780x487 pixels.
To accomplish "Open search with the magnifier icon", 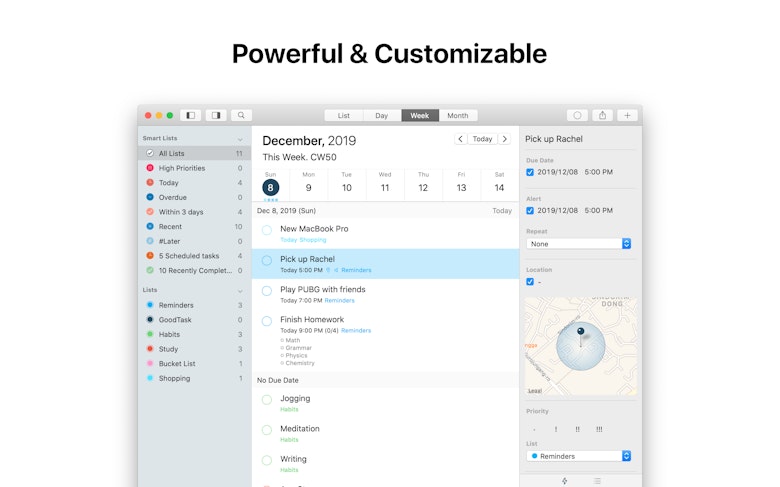I will coord(241,115).
